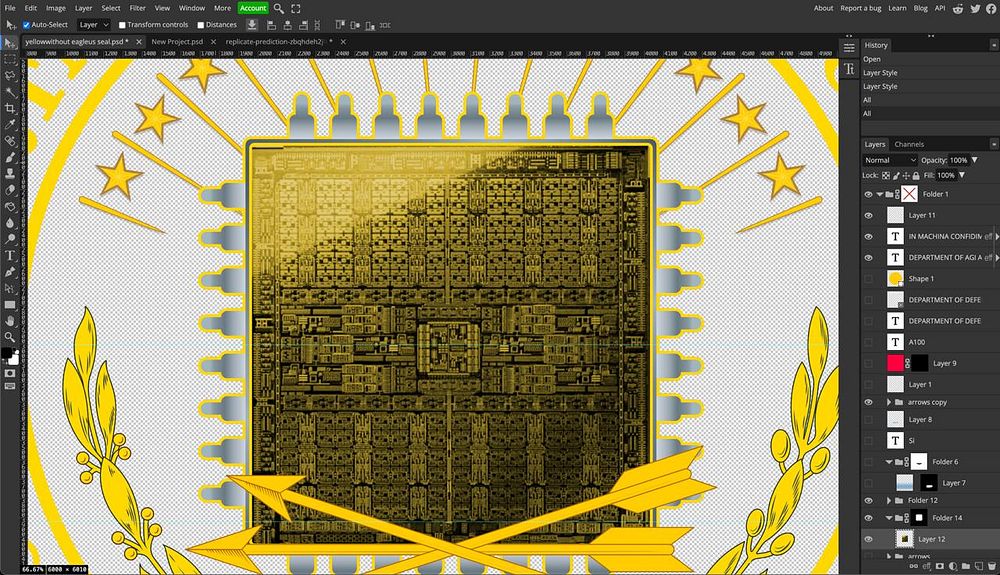
Task: Select the Paint Bucket tool
Action: coord(10,207)
